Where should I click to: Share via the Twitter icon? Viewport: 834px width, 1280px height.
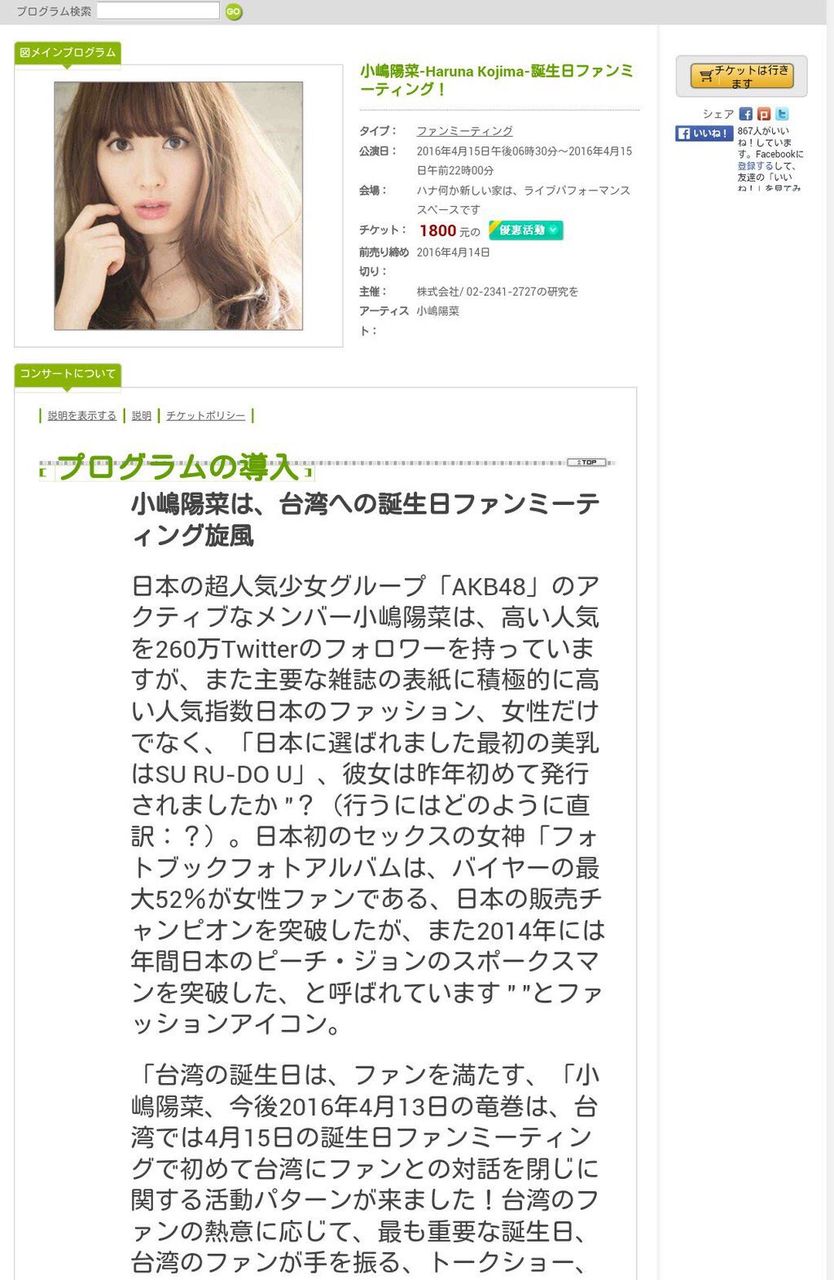point(782,114)
